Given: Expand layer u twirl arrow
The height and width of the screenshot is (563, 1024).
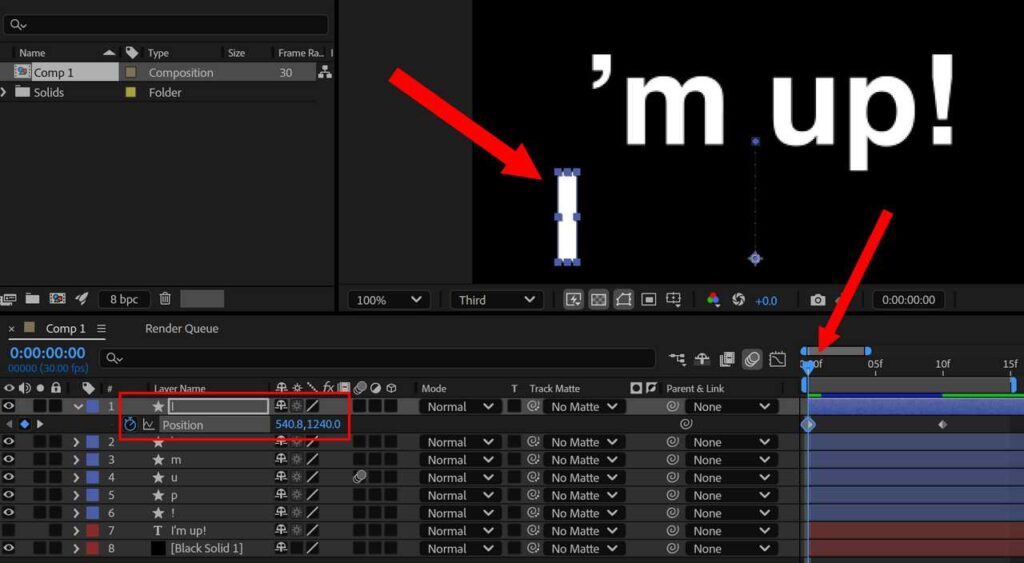Looking at the screenshot, I should 76,477.
